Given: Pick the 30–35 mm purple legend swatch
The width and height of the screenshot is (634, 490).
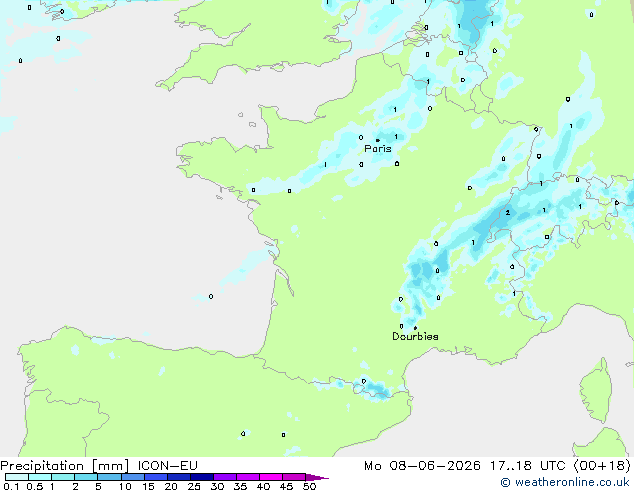Looking at the screenshot, I should click(x=224, y=477).
